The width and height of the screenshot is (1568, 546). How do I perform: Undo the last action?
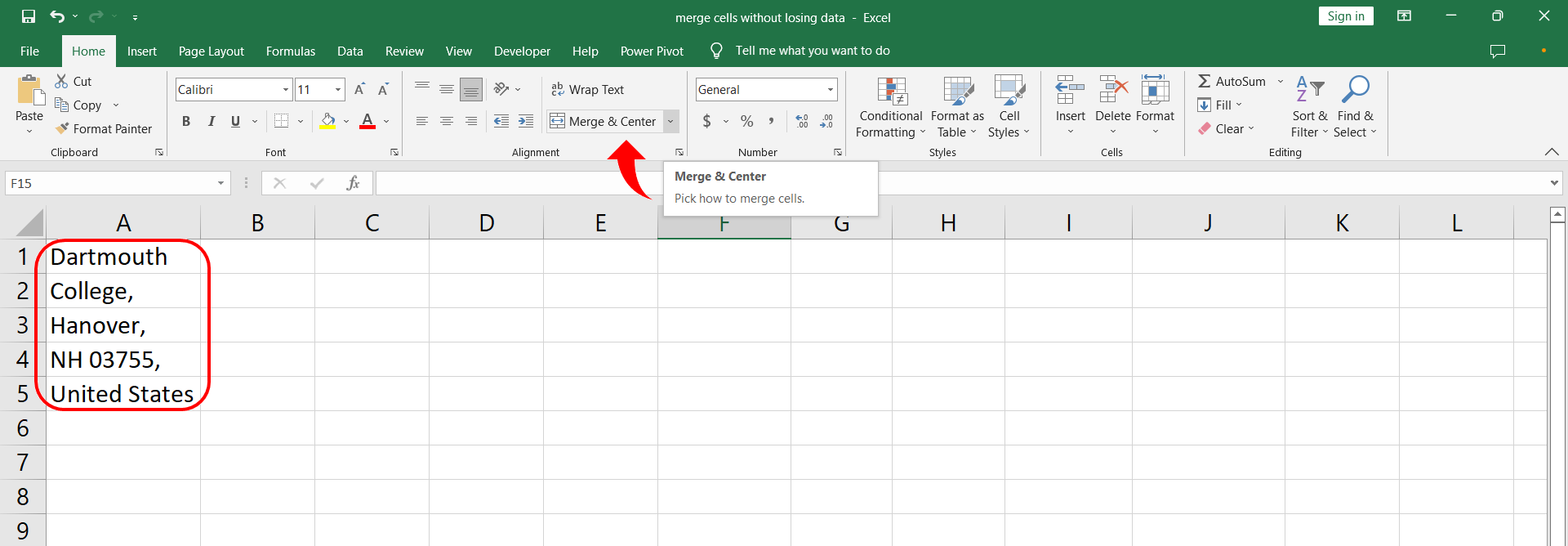pyautogui.click(x=57, y=16)
